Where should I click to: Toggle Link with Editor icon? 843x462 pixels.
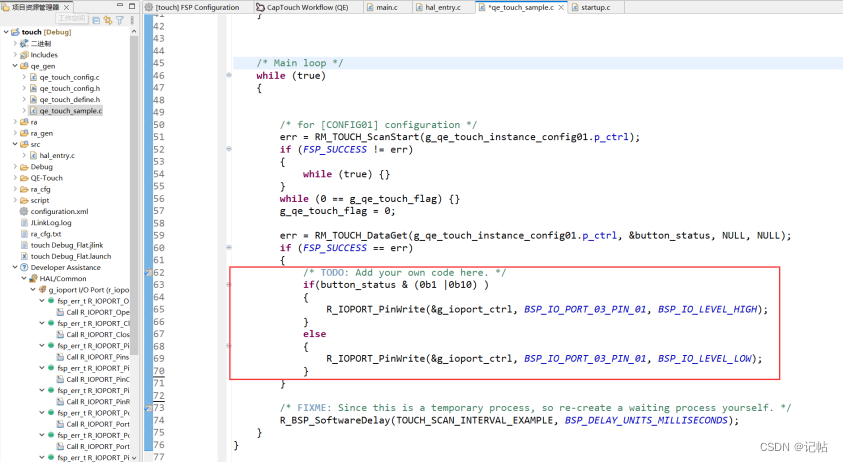pos(108,20)
